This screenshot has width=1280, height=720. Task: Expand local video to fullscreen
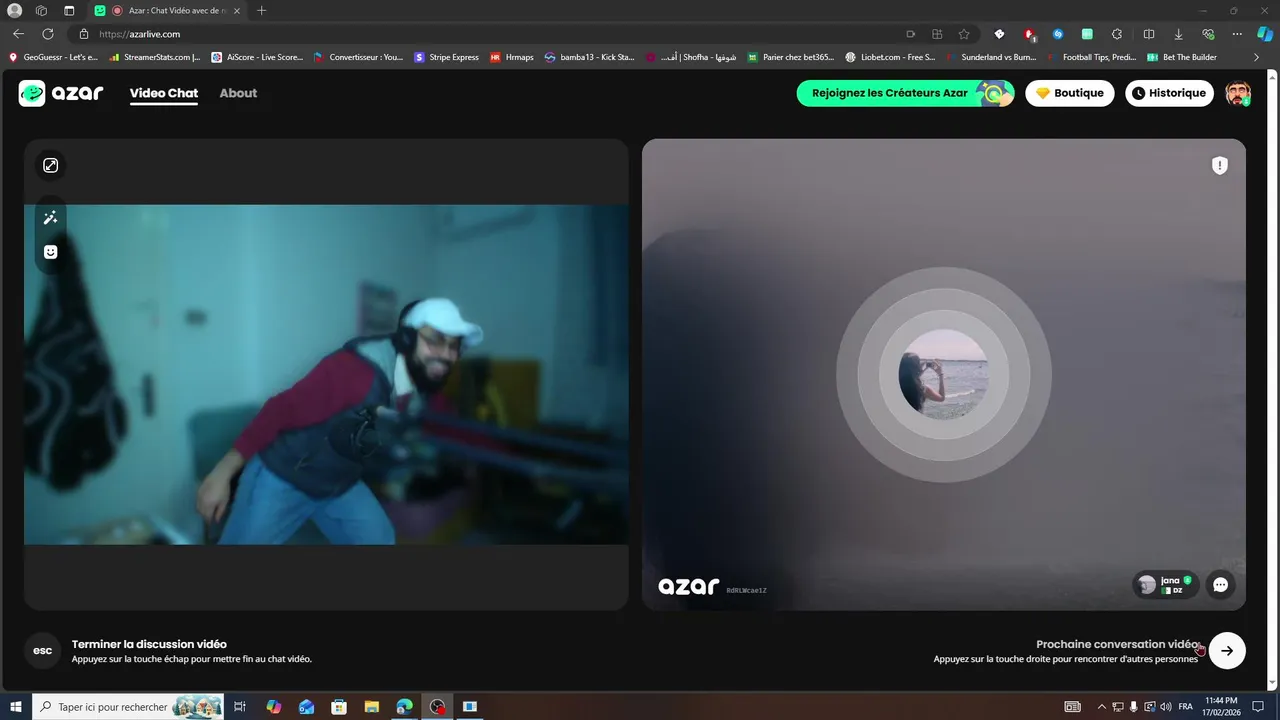point(51,166)
